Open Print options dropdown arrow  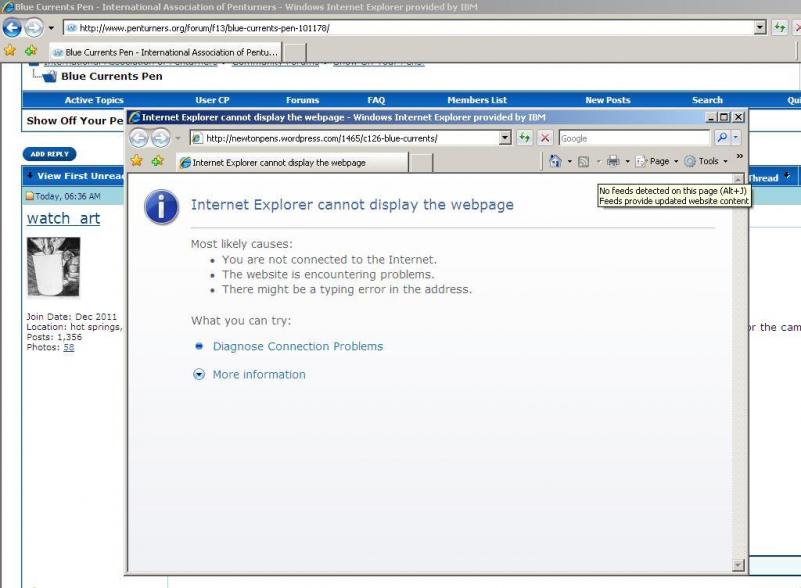coord(627,161)
